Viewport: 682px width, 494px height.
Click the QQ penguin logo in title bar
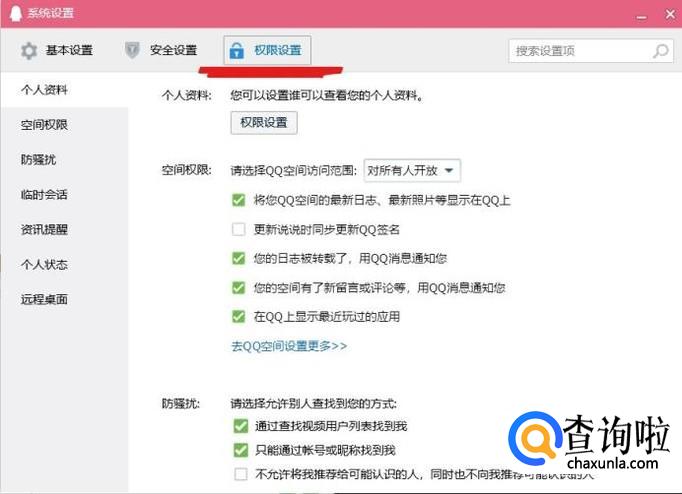point(16,13)
